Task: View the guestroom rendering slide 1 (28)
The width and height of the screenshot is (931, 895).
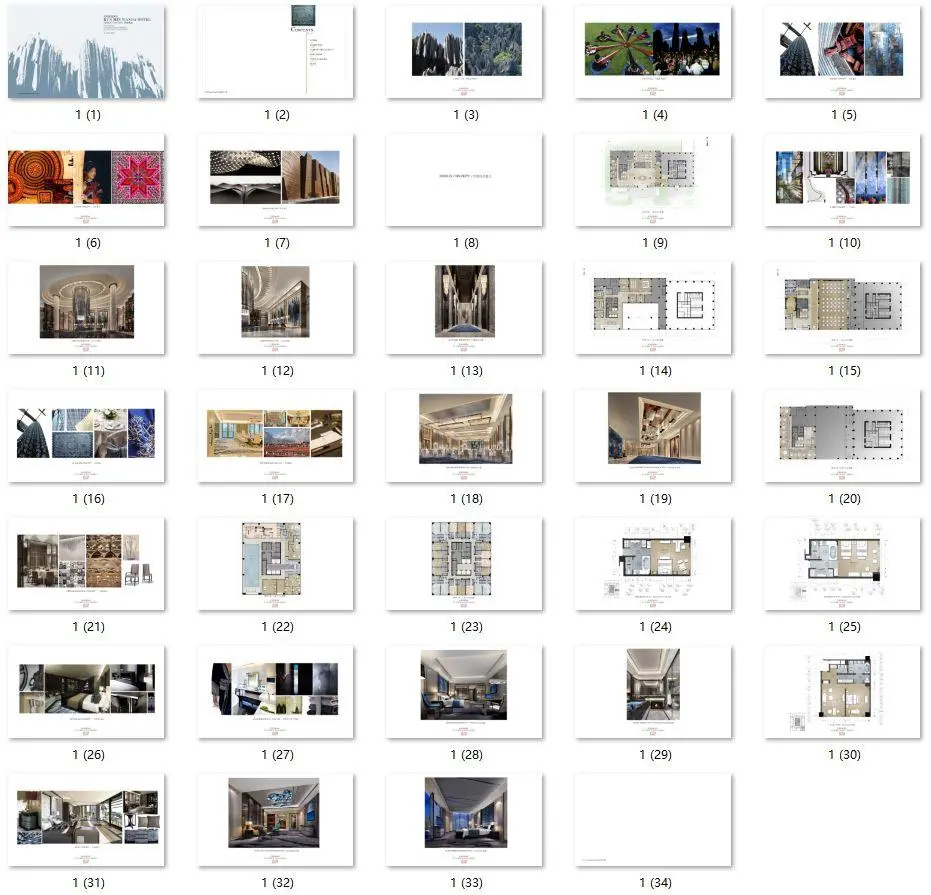Action: [464, 691]
